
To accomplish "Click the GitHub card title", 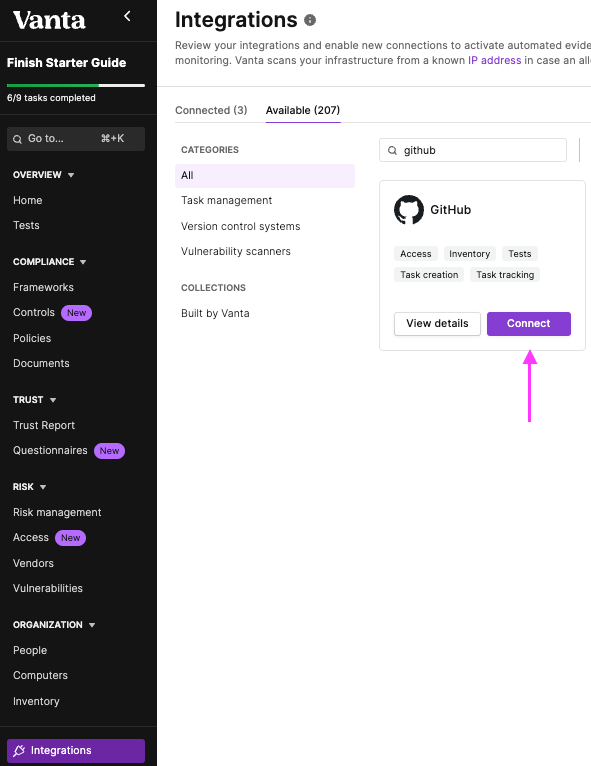I will click(450, 210).
